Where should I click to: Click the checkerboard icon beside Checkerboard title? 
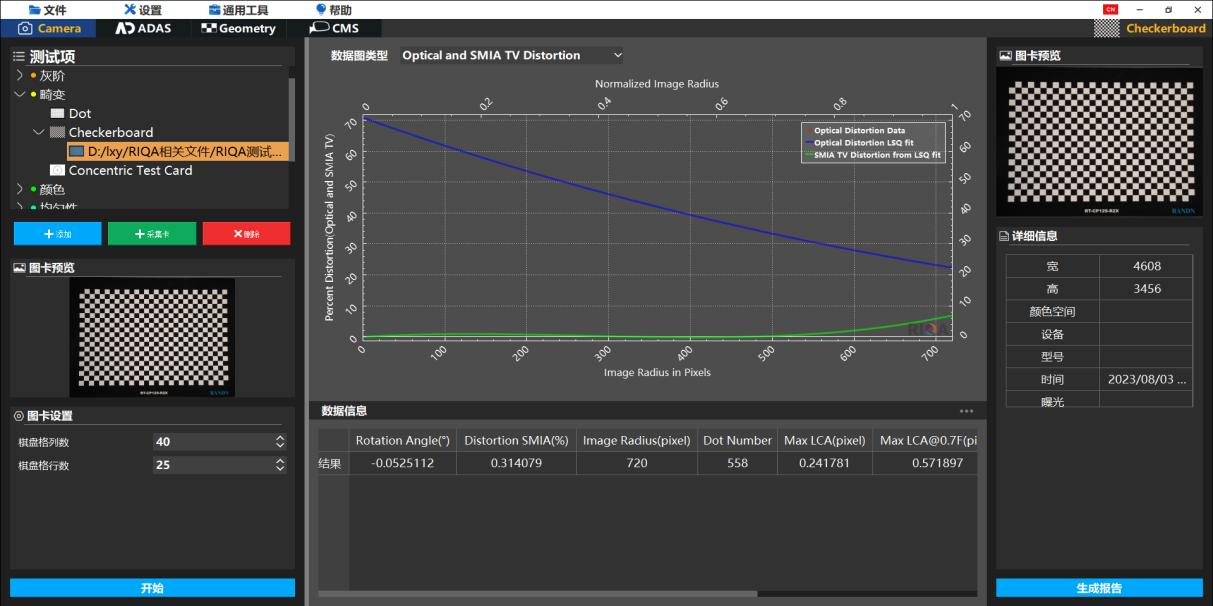[x=1106, y=28]
